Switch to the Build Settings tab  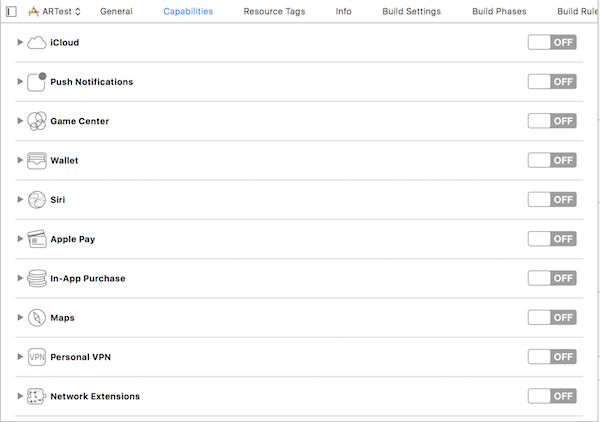[411, 11]
